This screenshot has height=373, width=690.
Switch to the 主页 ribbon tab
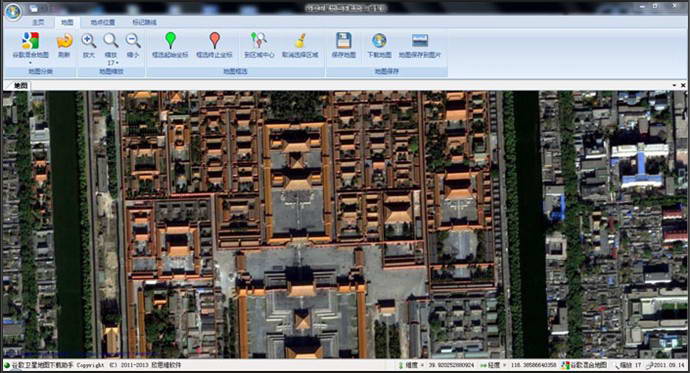pyautogui.click(x=38, y=22)
